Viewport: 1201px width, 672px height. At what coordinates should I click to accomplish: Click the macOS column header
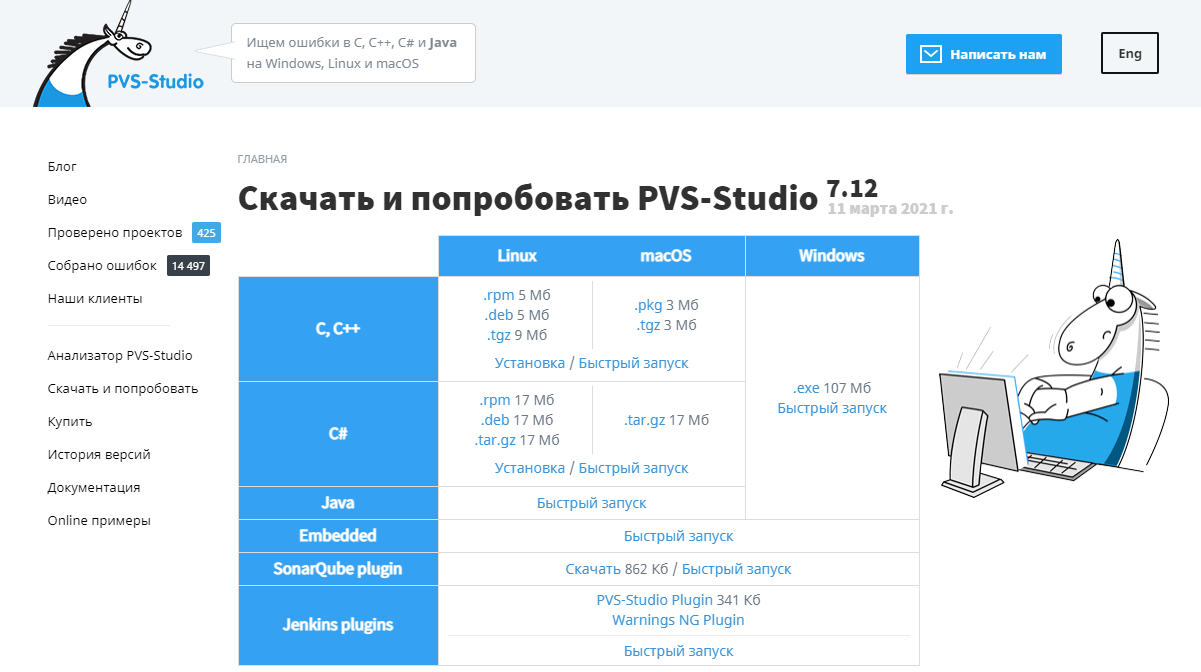point(666,256)
